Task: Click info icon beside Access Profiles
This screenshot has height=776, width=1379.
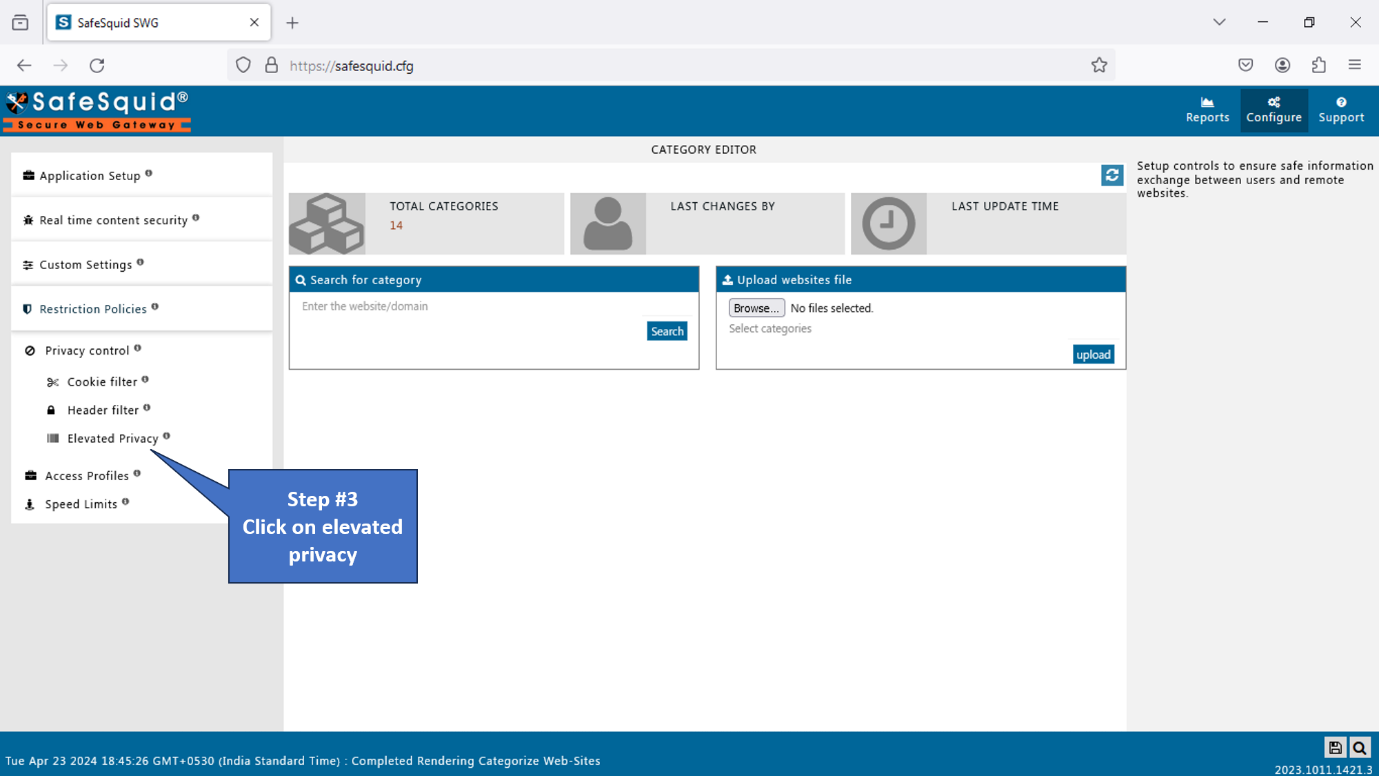Action: click(x=137, y=473)
